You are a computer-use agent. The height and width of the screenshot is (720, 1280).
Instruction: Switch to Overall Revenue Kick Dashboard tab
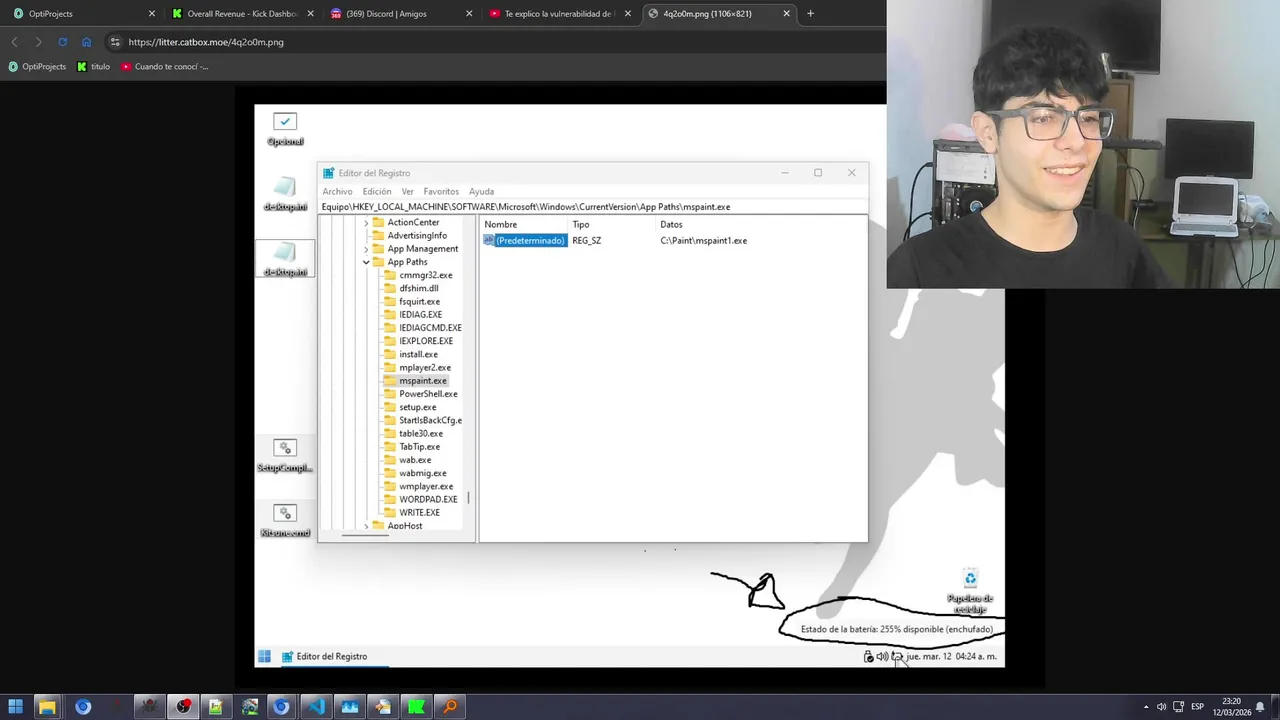click(x=243, y=14)
